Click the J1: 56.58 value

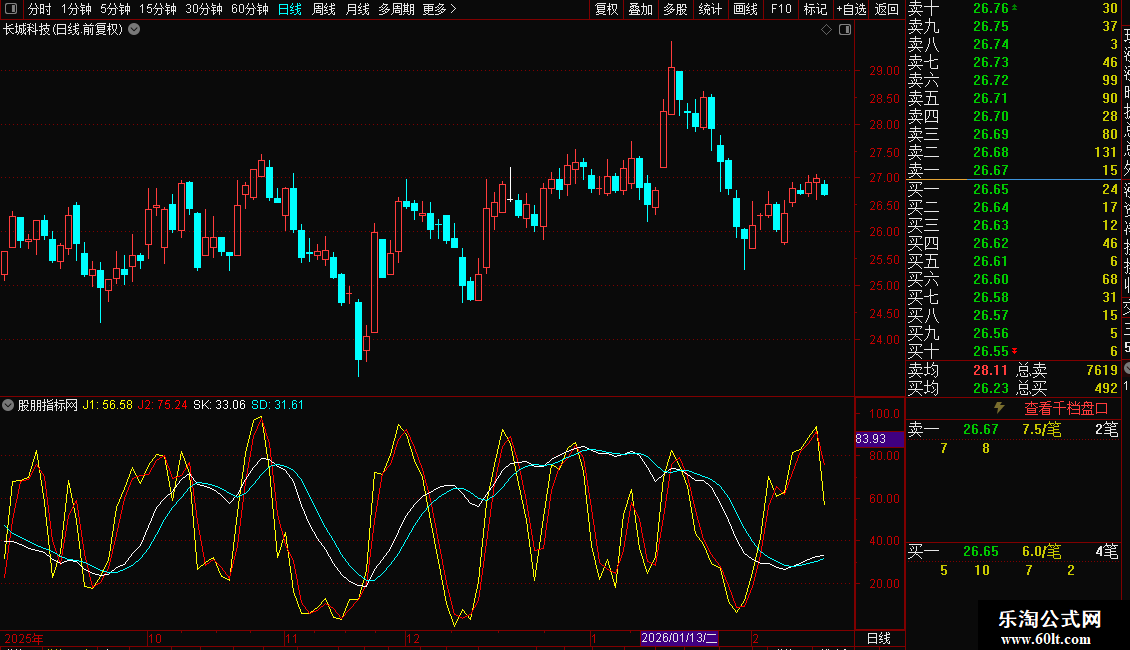[107, 405]
